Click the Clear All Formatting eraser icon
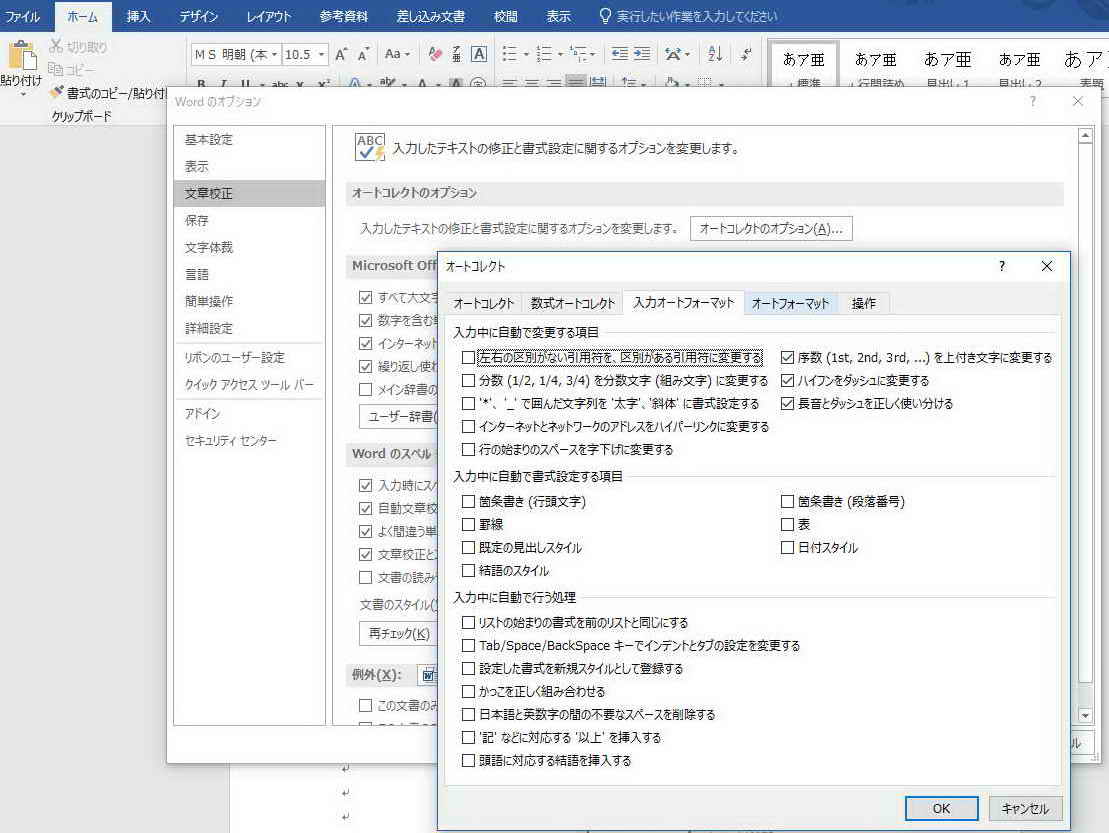Image resolution: width=1109 pixels, height=833 pixels. pyautogui.click(x=435, y=54)
